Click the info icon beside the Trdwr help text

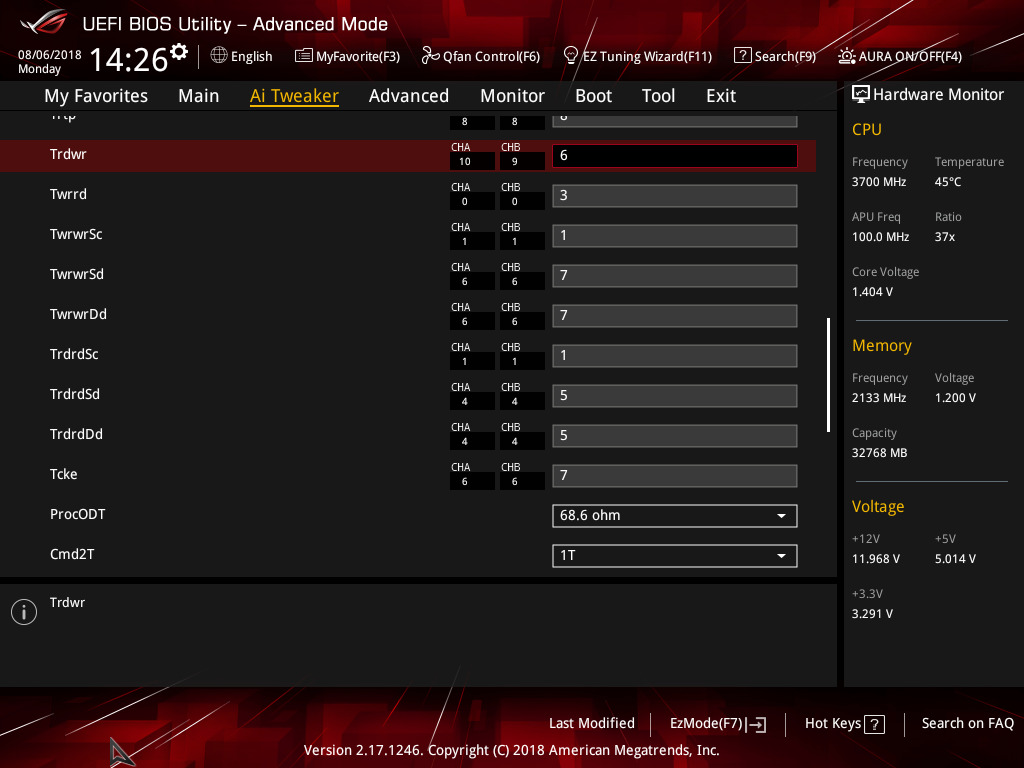coord(24,612)
